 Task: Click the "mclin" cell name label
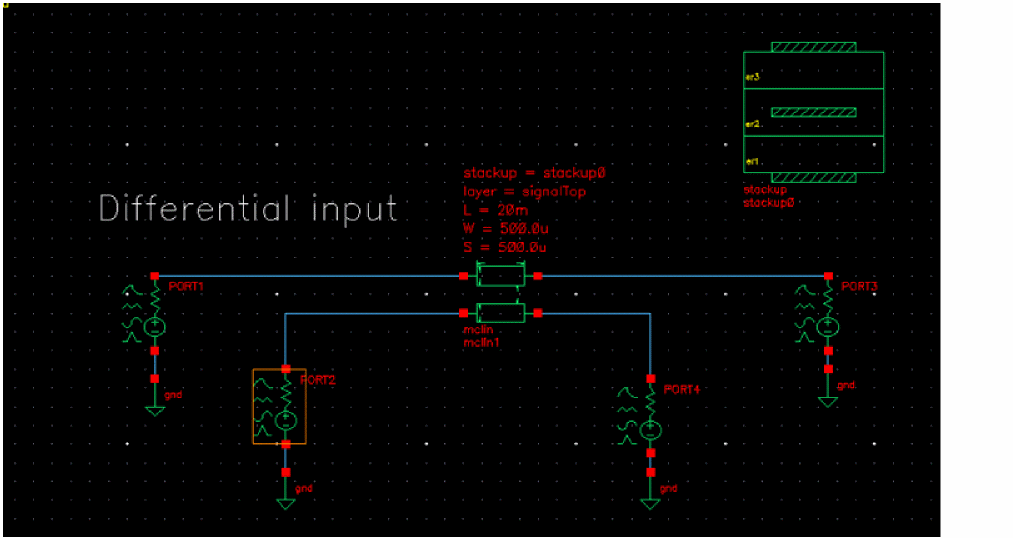[478, 330]
